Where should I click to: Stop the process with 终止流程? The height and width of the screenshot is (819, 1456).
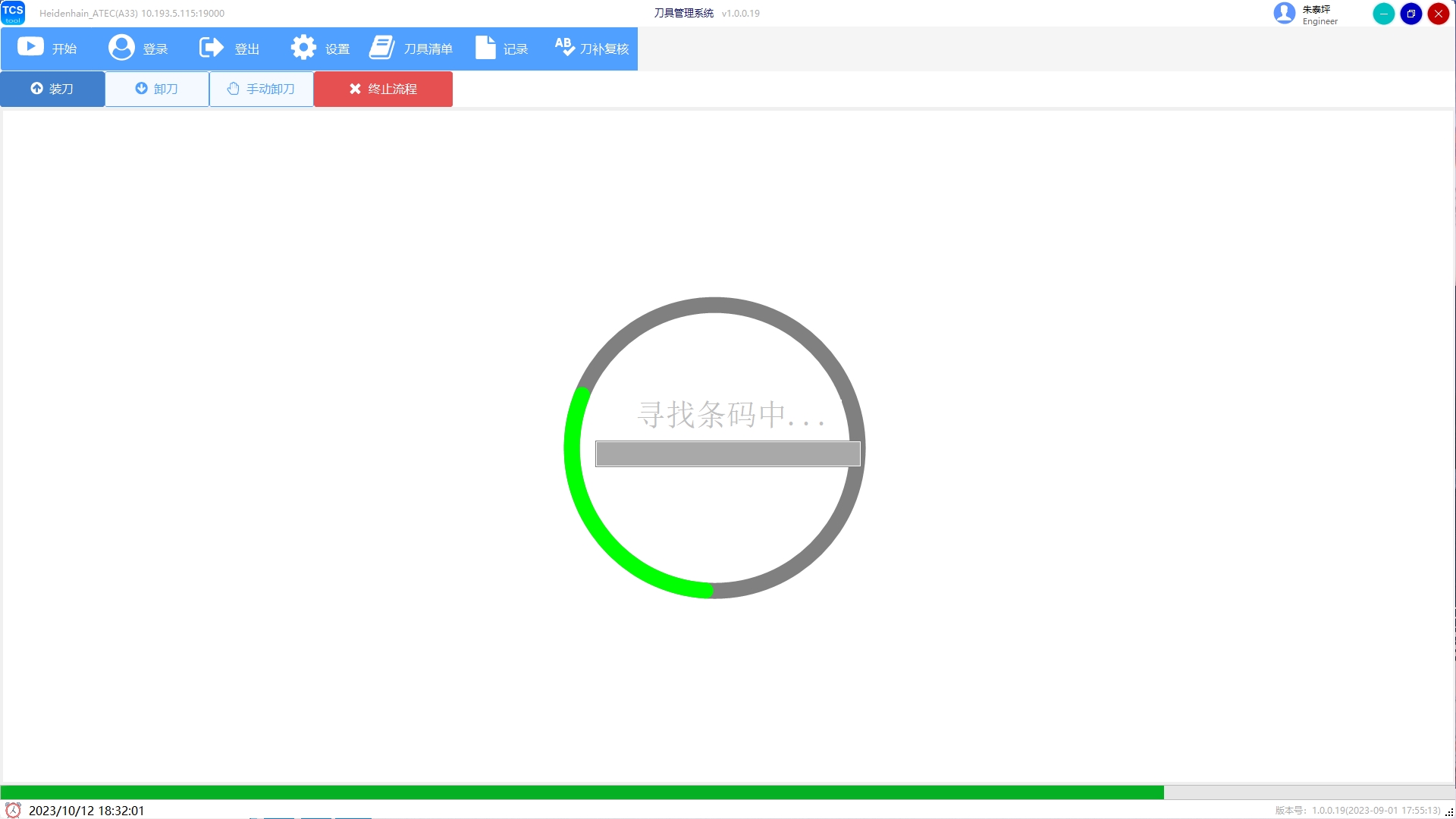(383, 89)
